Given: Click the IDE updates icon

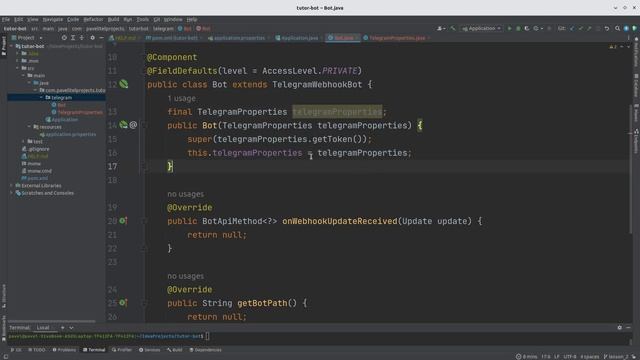Looking at the screenshot, I should pyautogui.click(x=626, y=29).
